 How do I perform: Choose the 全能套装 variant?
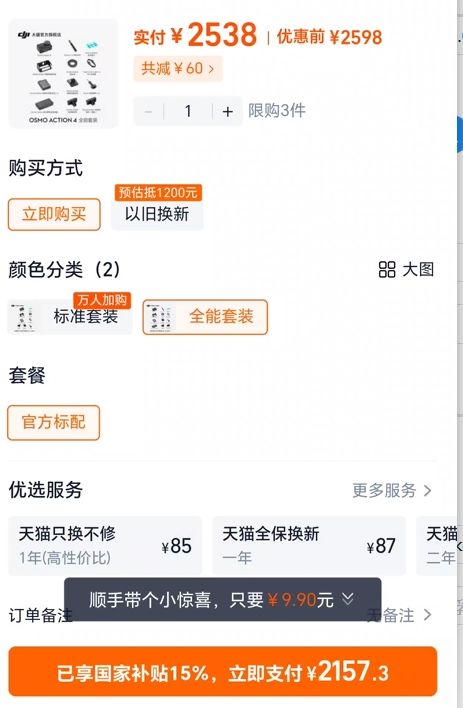pyautogui.click(x=205, y=317)
